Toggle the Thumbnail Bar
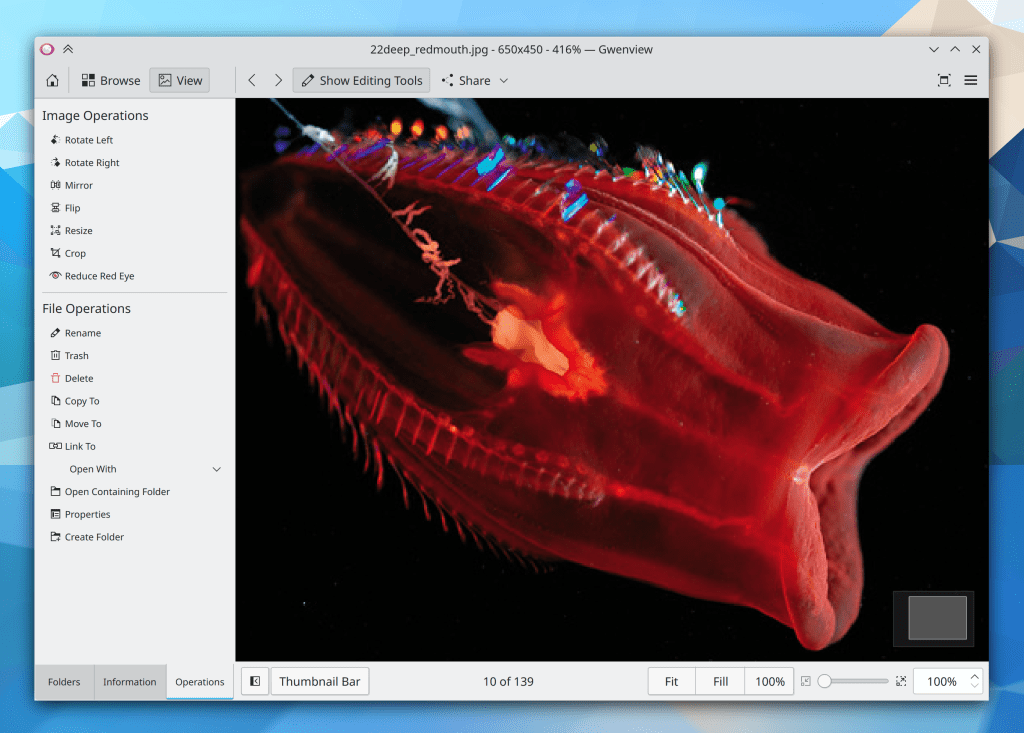This screenshot has width=1024, height=733. pos(319,682)
